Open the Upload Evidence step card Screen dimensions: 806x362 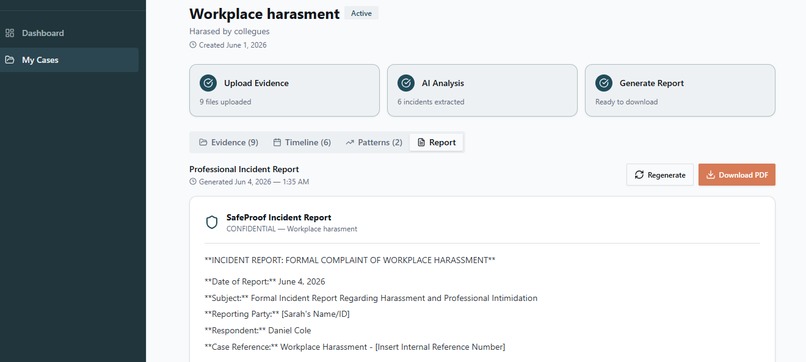[284, 90]
